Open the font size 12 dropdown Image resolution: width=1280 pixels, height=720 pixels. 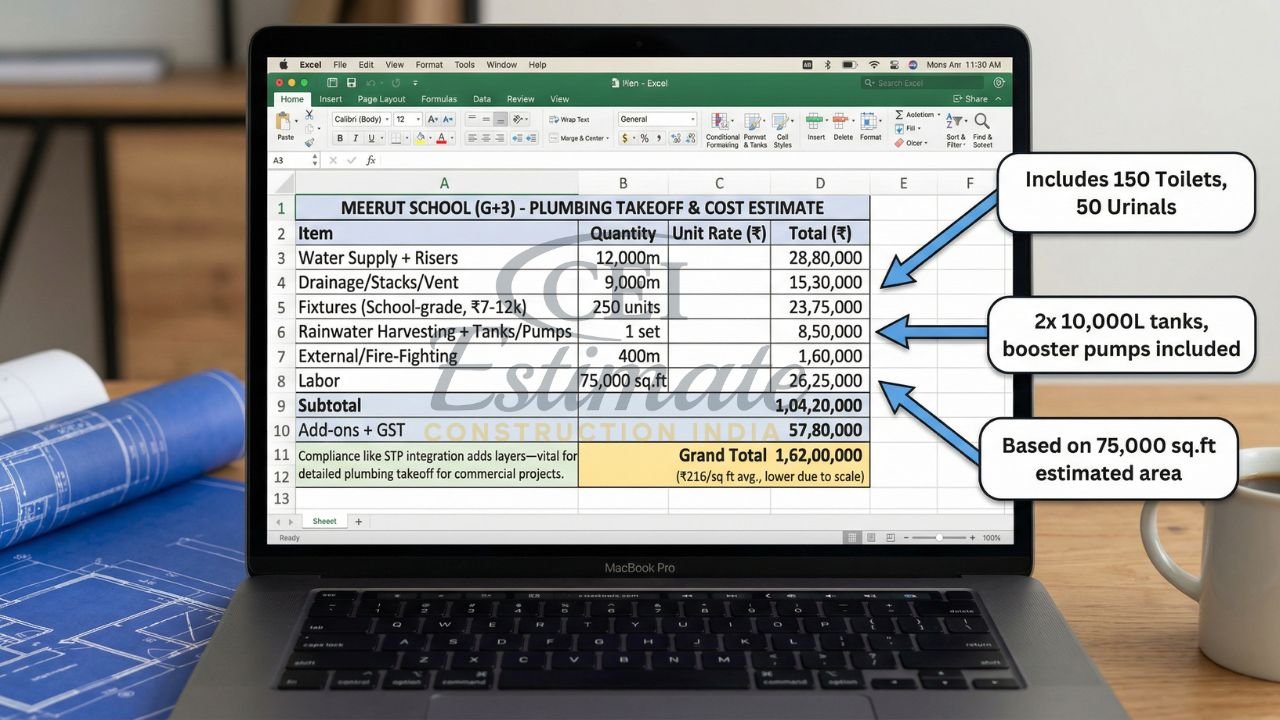(x=408, y=119)
